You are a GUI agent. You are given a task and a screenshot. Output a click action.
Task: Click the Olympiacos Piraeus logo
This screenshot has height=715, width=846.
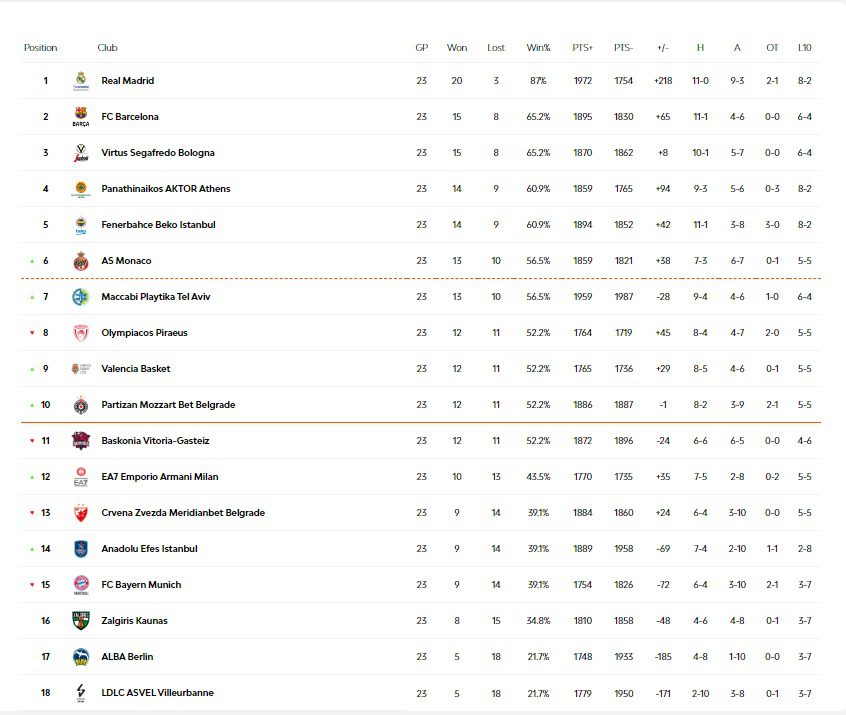click(81, 333)
